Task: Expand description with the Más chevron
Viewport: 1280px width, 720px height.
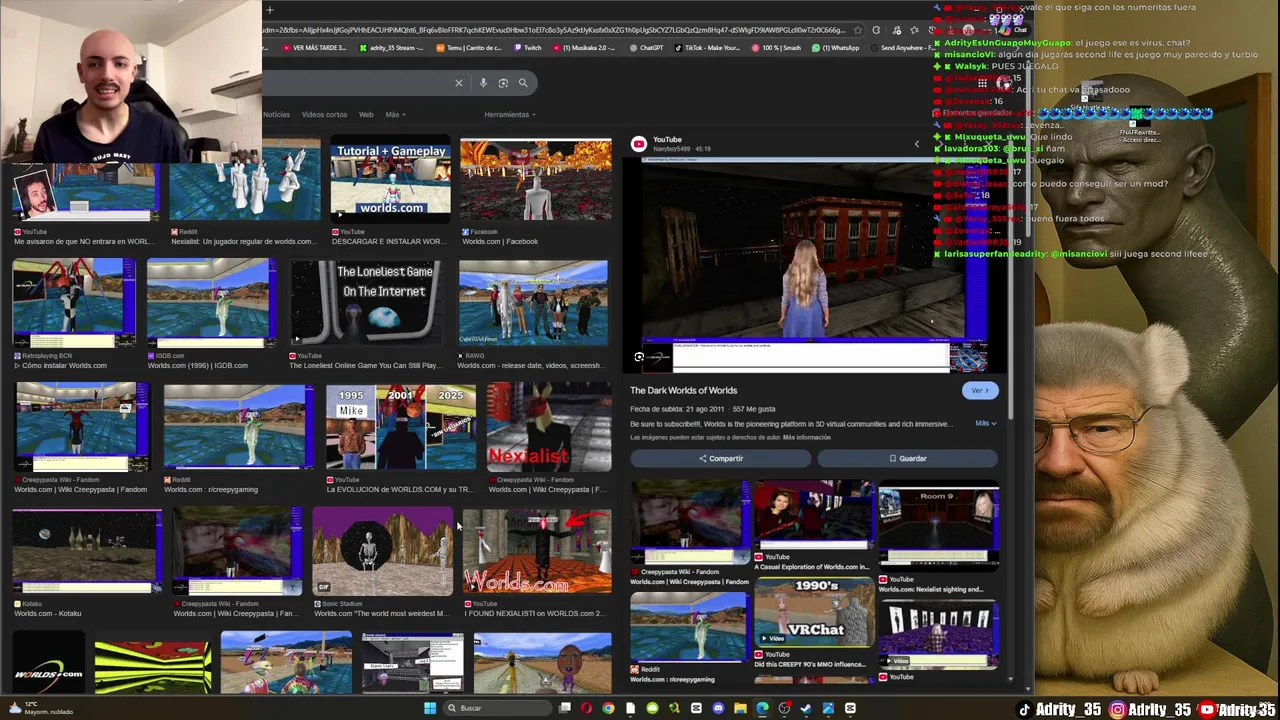Action: pos(986,423)
